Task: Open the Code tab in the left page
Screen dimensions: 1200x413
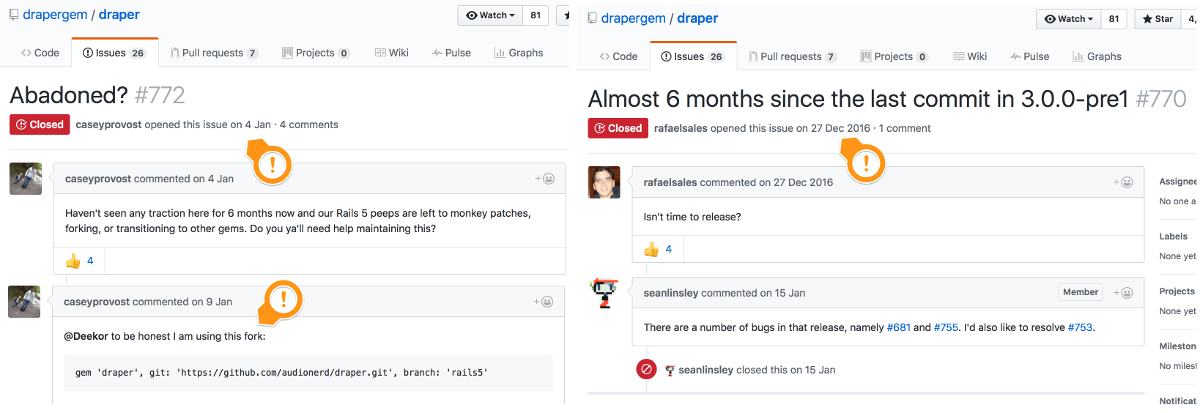Action: click(39, 53)
